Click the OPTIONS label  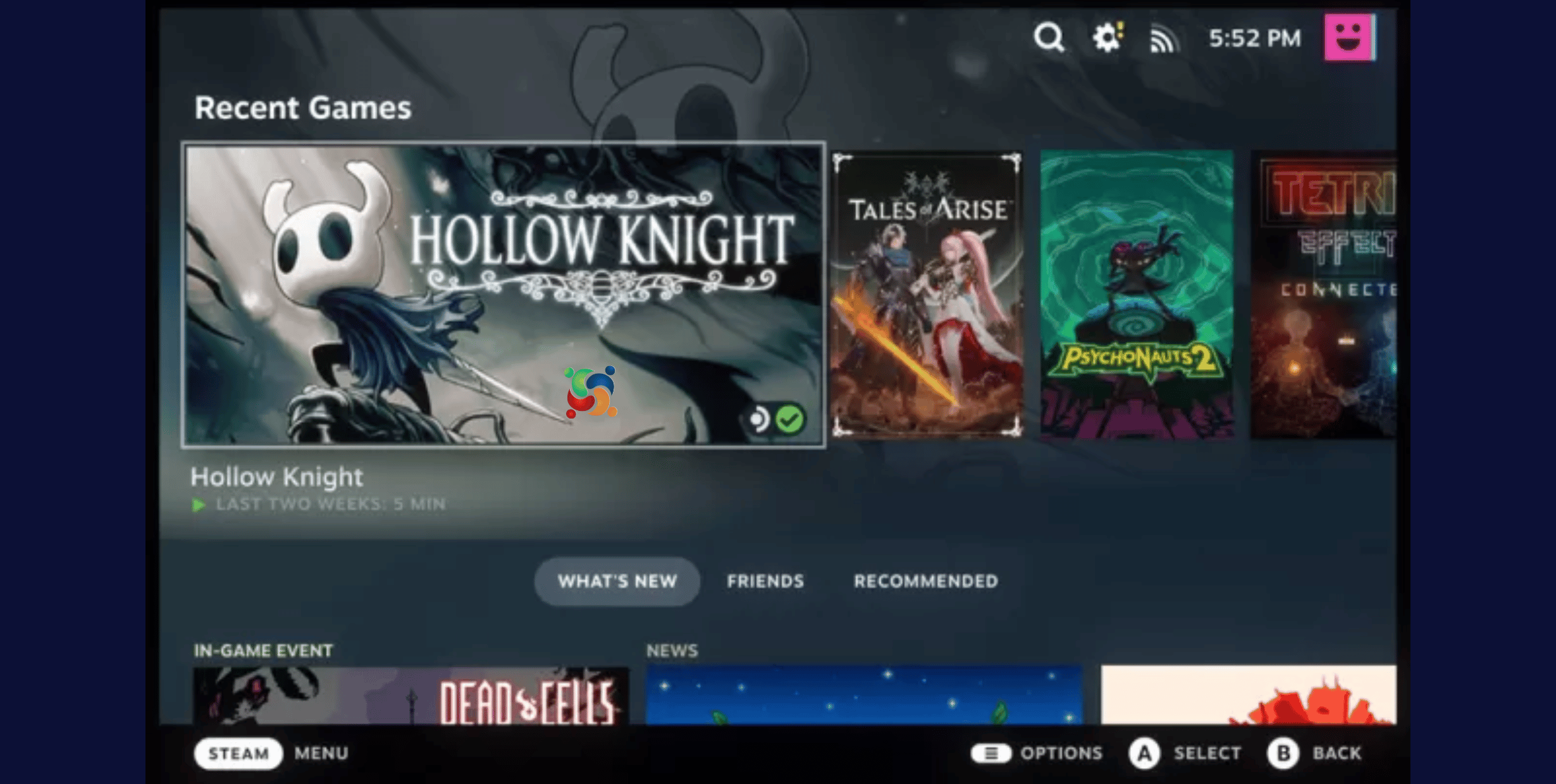[x=1061, y=753]
